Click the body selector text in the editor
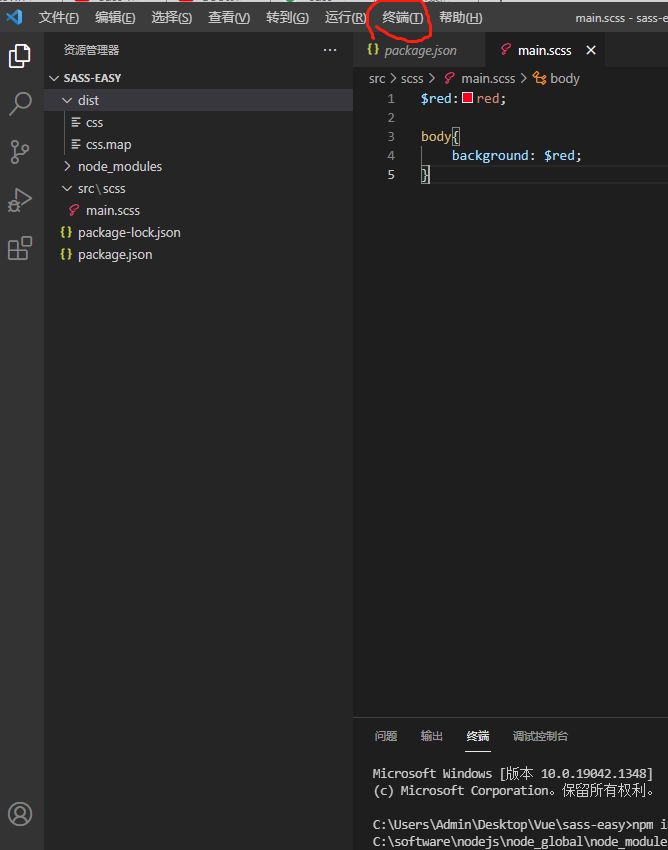This screenshot has height=850, width=668. point(436,137)
